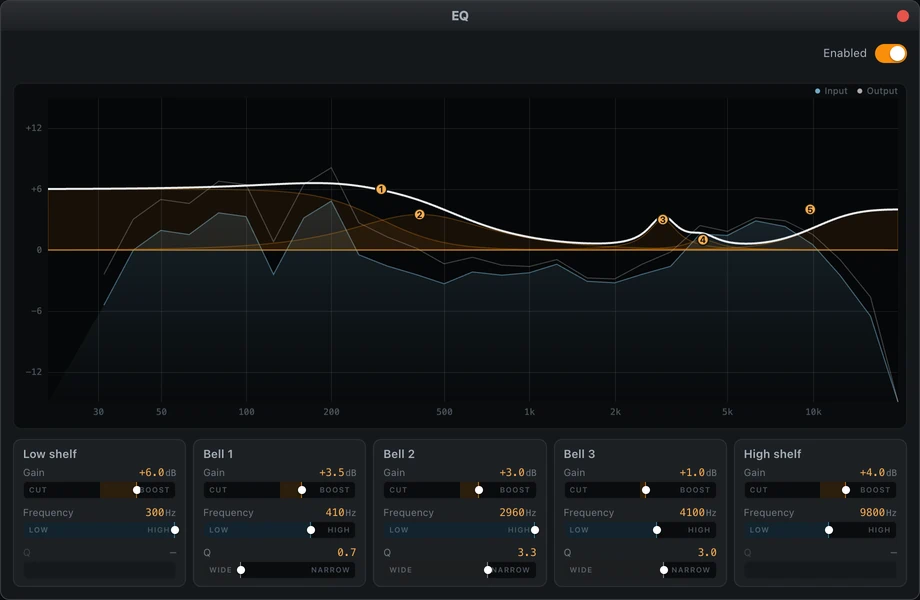The height and width of the screenshot is (600, 920).
Task: Click Bell 1 frequency value 410 Hz
Action: pyautogui.click(x=340, y=512)
